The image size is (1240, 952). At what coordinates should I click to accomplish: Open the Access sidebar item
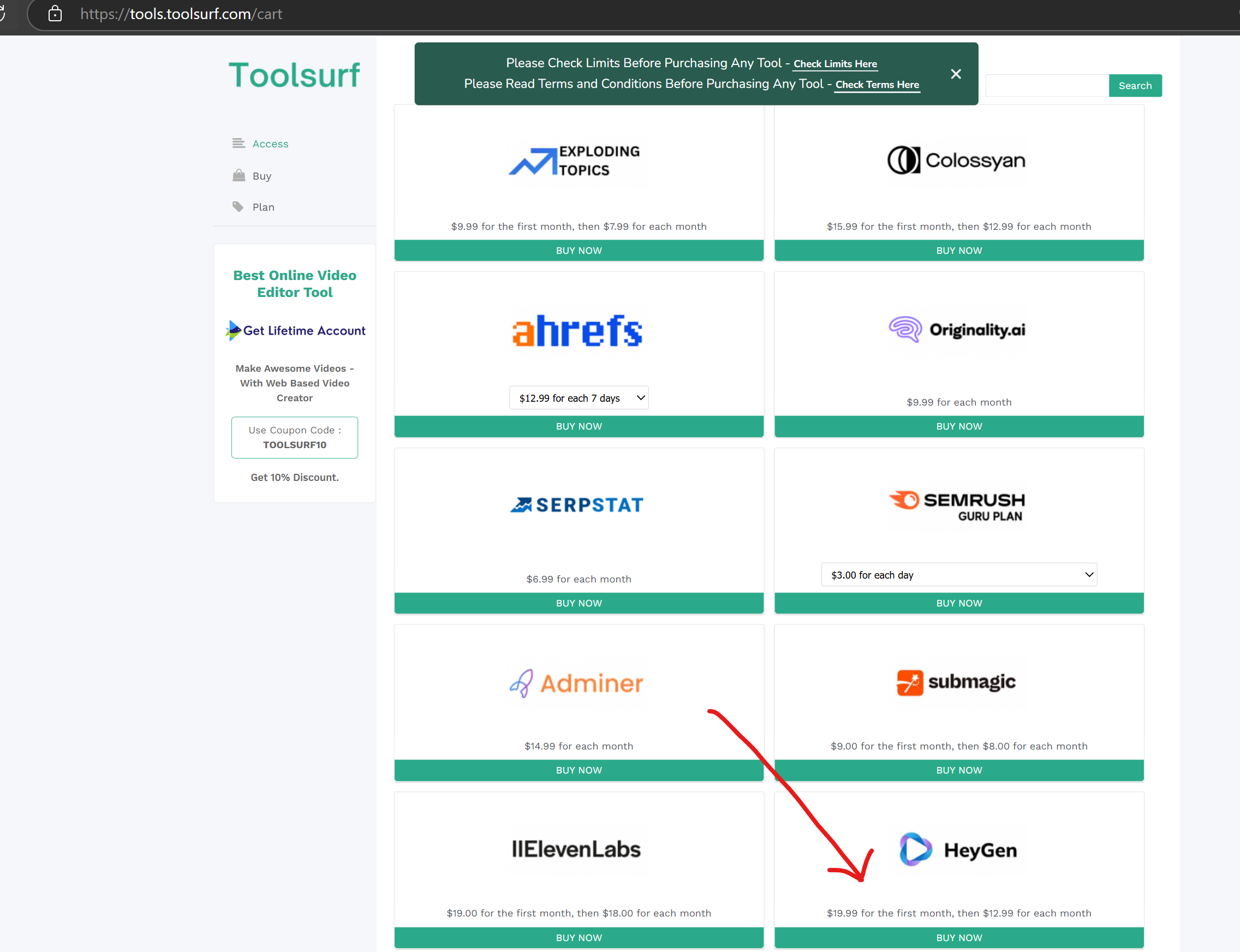[x=270, y=144]
